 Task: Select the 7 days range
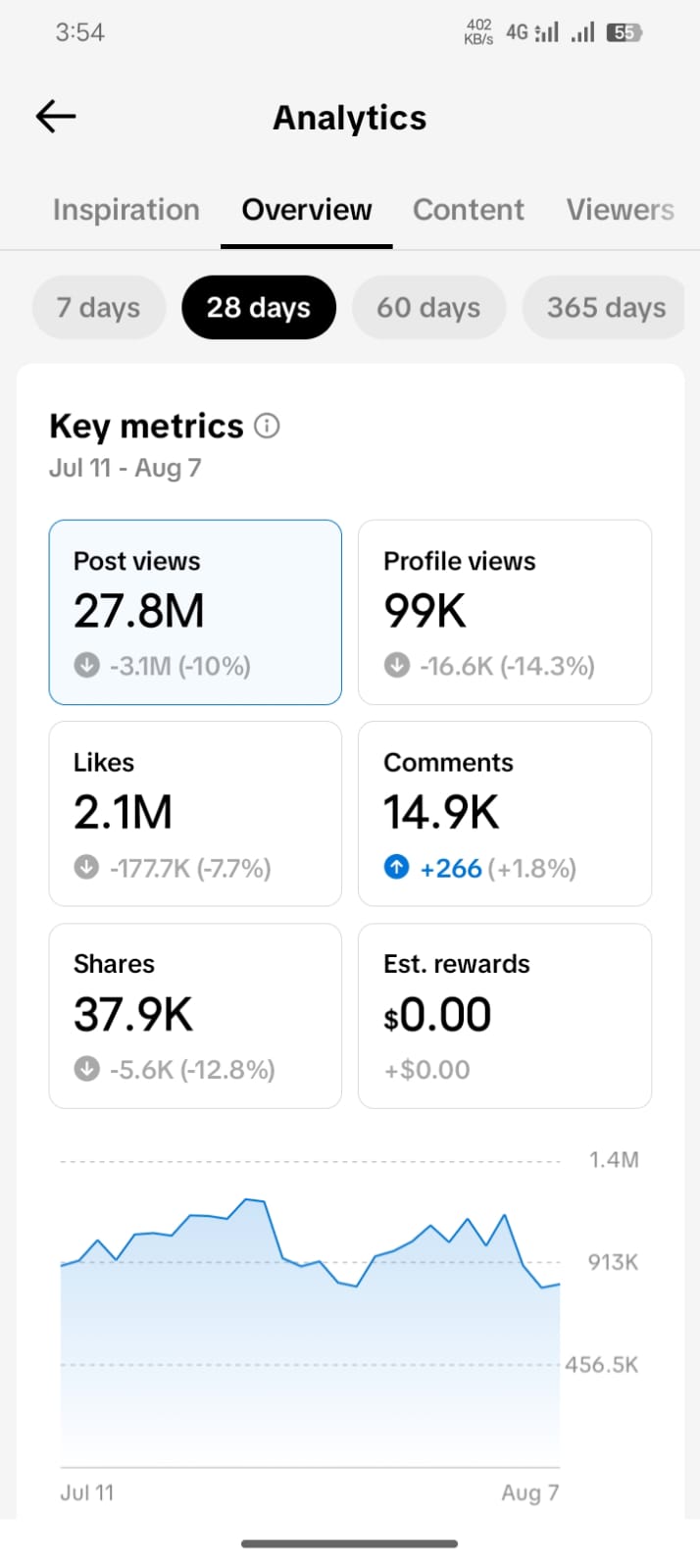pyautogui.click(x=98, y=307)
